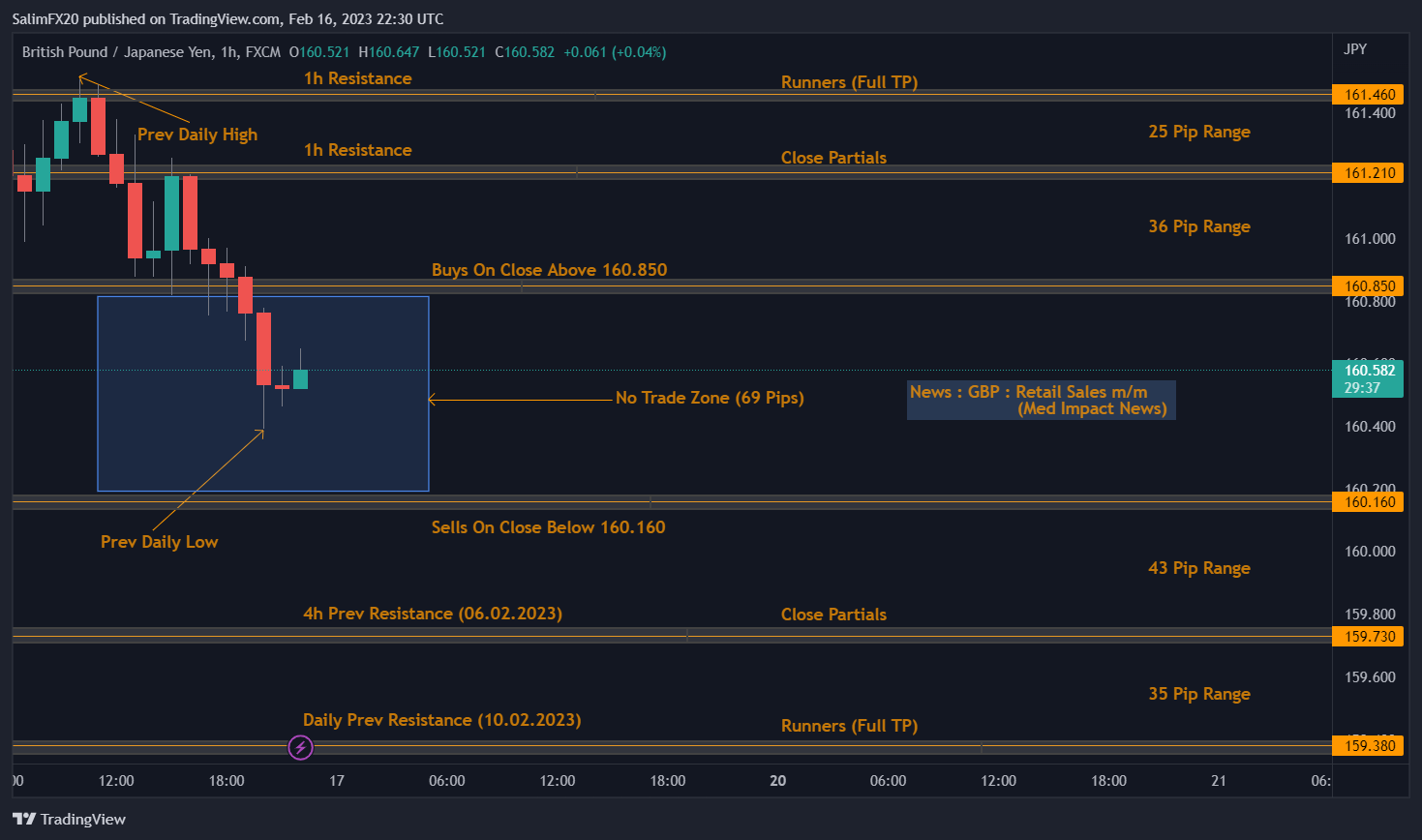This screenshot has height=840, width=1422.
Task: Open the JPY currency selector on price axis
Action: coord(1355,49)
